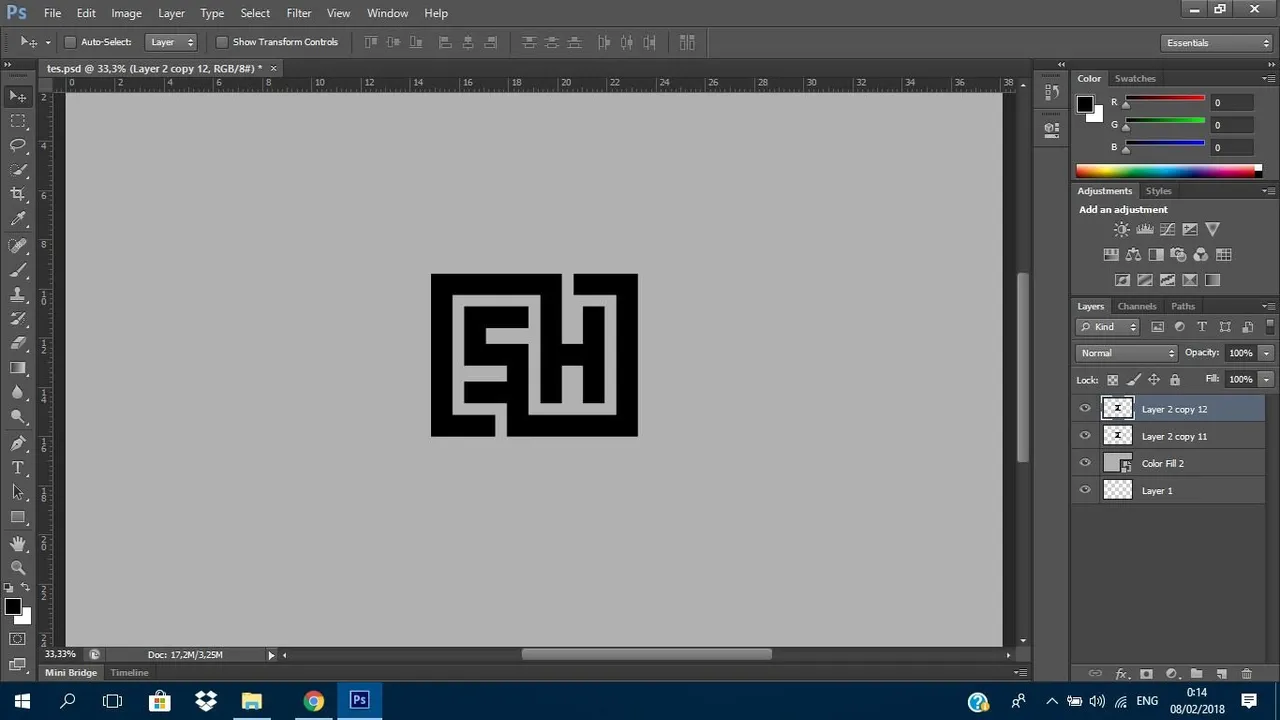
Task: Open the Color panel flyout menu
Action: (x=1268, y=78)
